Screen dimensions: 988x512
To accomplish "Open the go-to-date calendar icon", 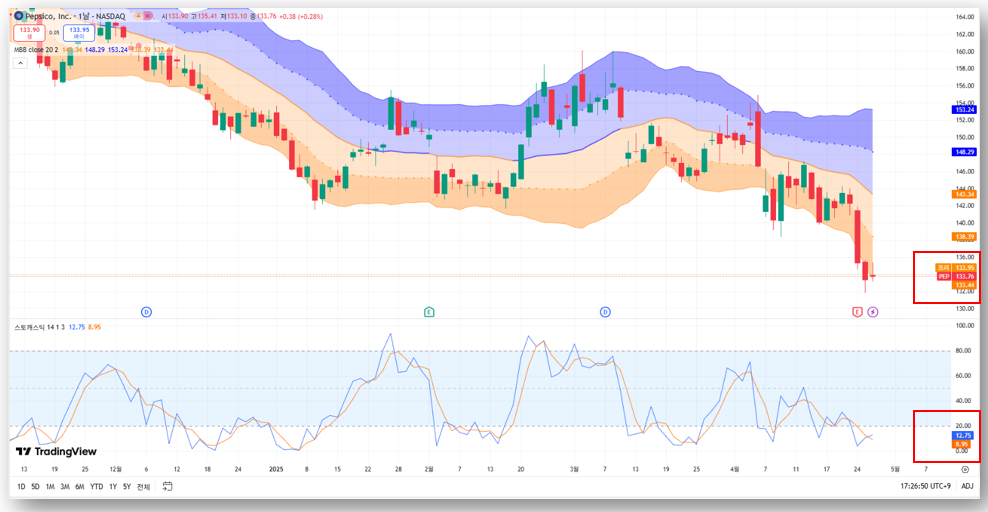I will click(x=167, y=486).
